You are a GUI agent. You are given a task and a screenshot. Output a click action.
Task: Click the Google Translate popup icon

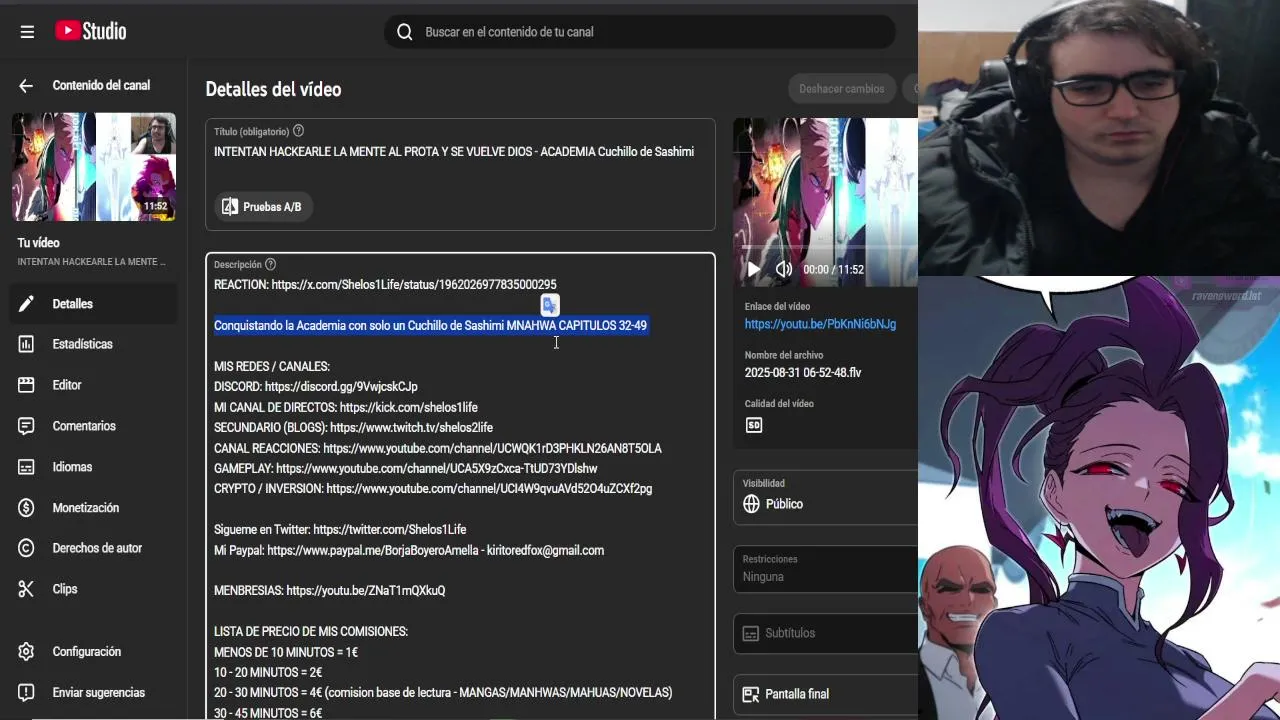point(550,305)
